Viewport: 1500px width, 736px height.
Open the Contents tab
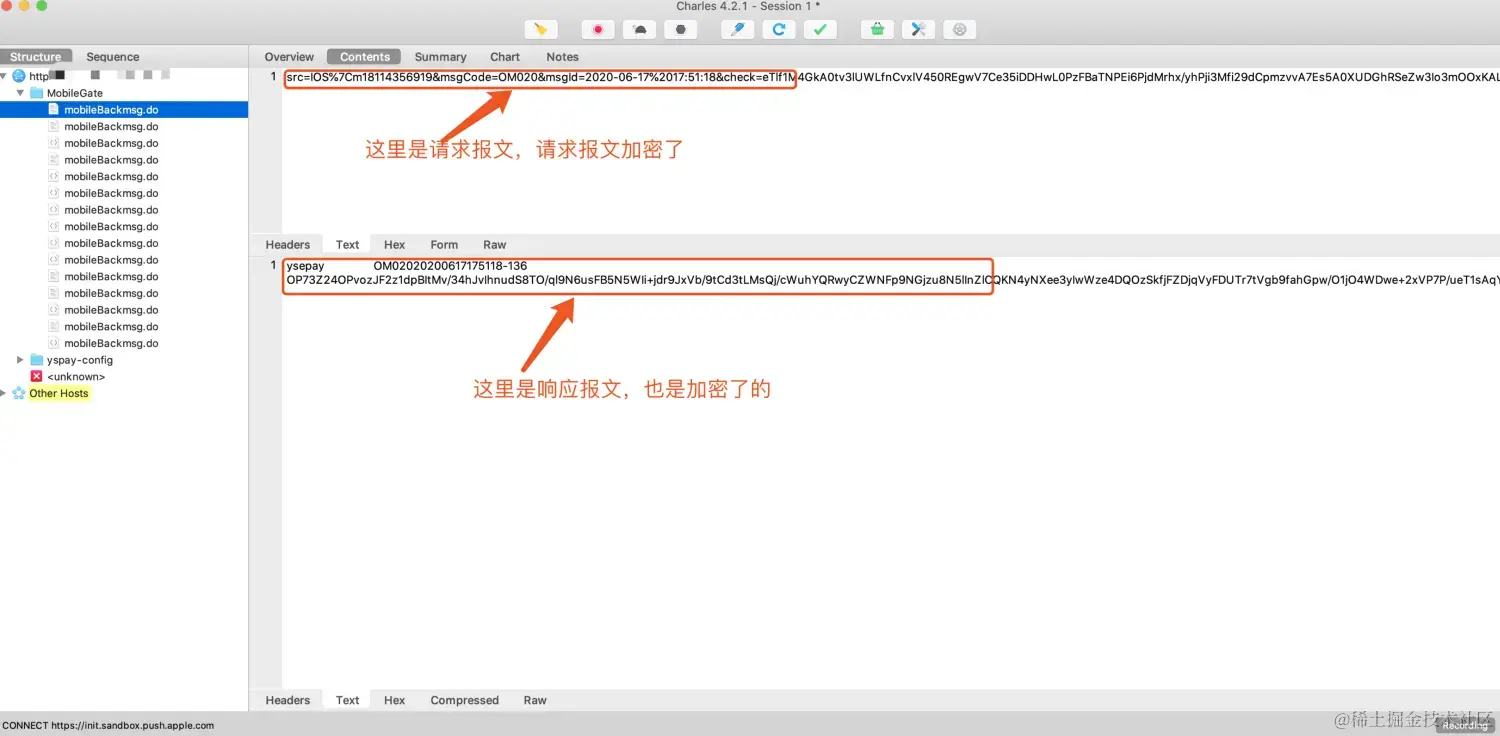pyautogui.click(x=365, y=57)
